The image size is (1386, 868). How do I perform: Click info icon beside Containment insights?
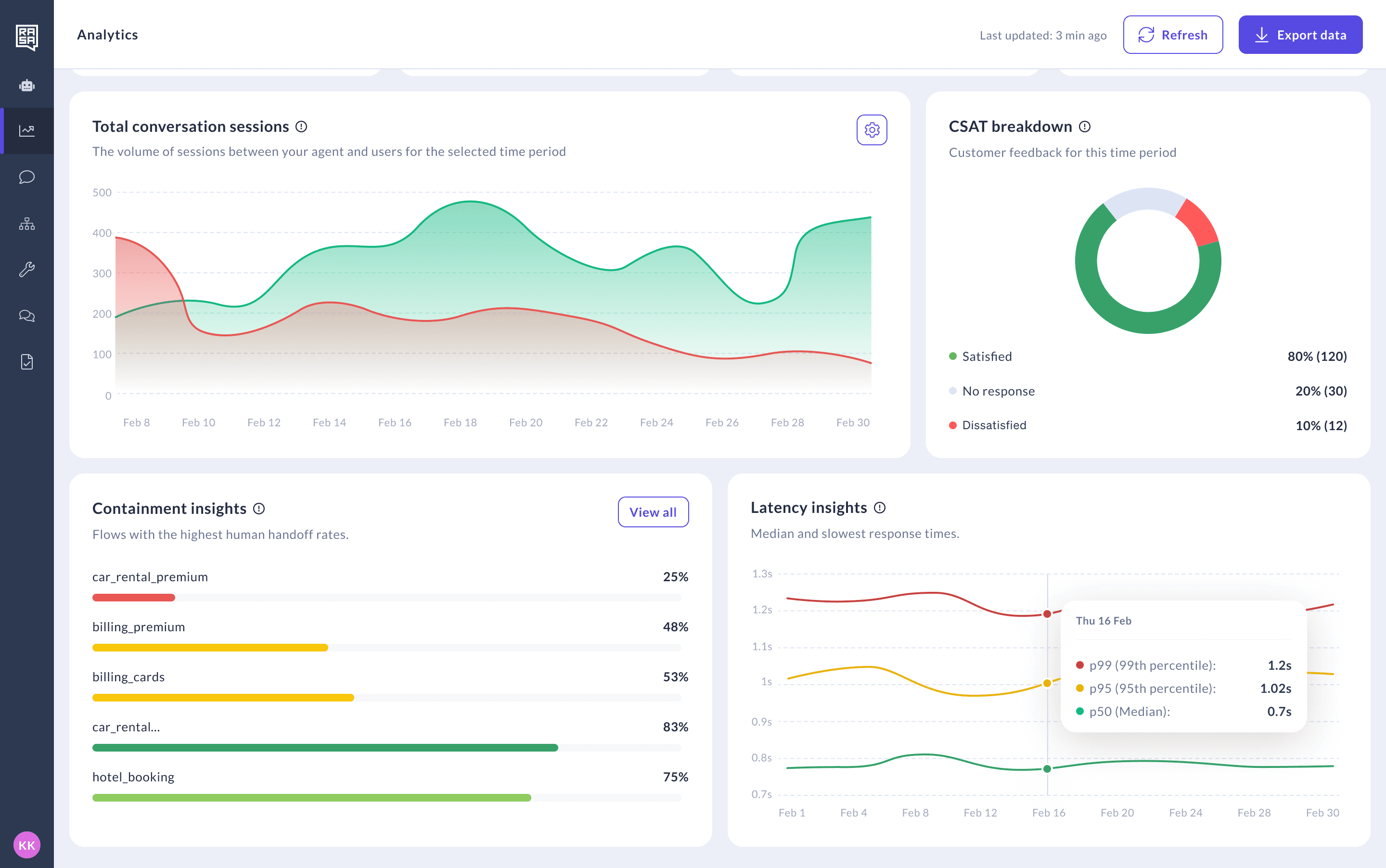pos(259,509)
